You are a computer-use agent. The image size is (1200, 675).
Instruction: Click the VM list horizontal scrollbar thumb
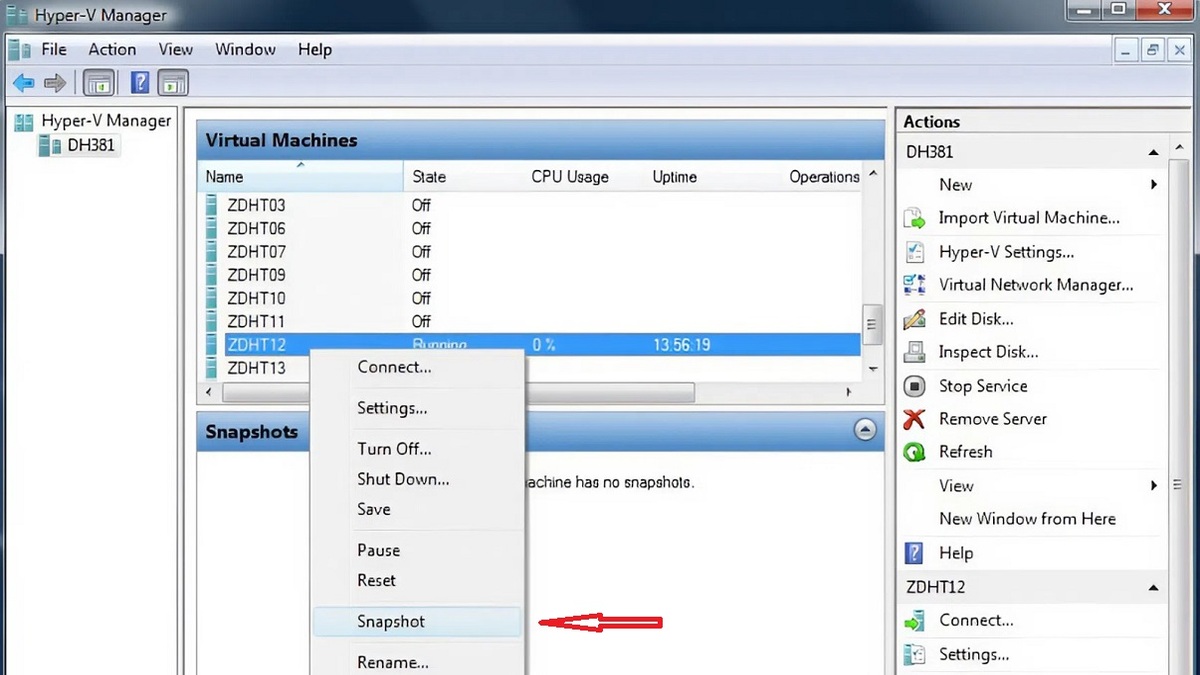pyautogui.click(x=459, y=393)
